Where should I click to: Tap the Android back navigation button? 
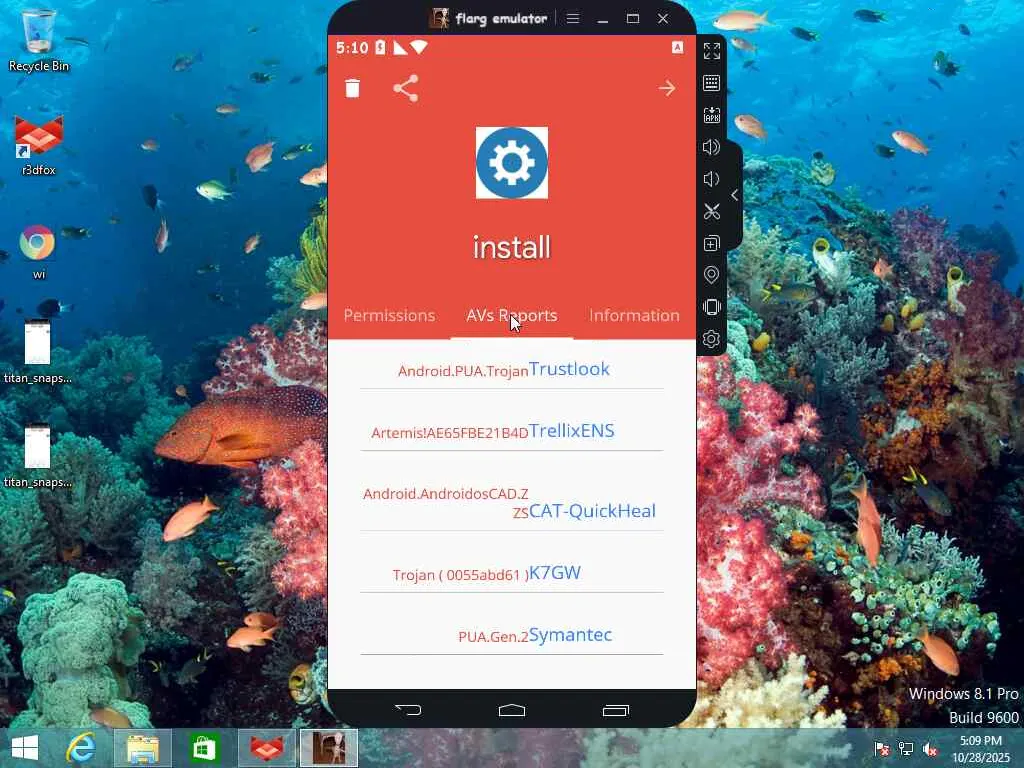[x=408, y=710]
